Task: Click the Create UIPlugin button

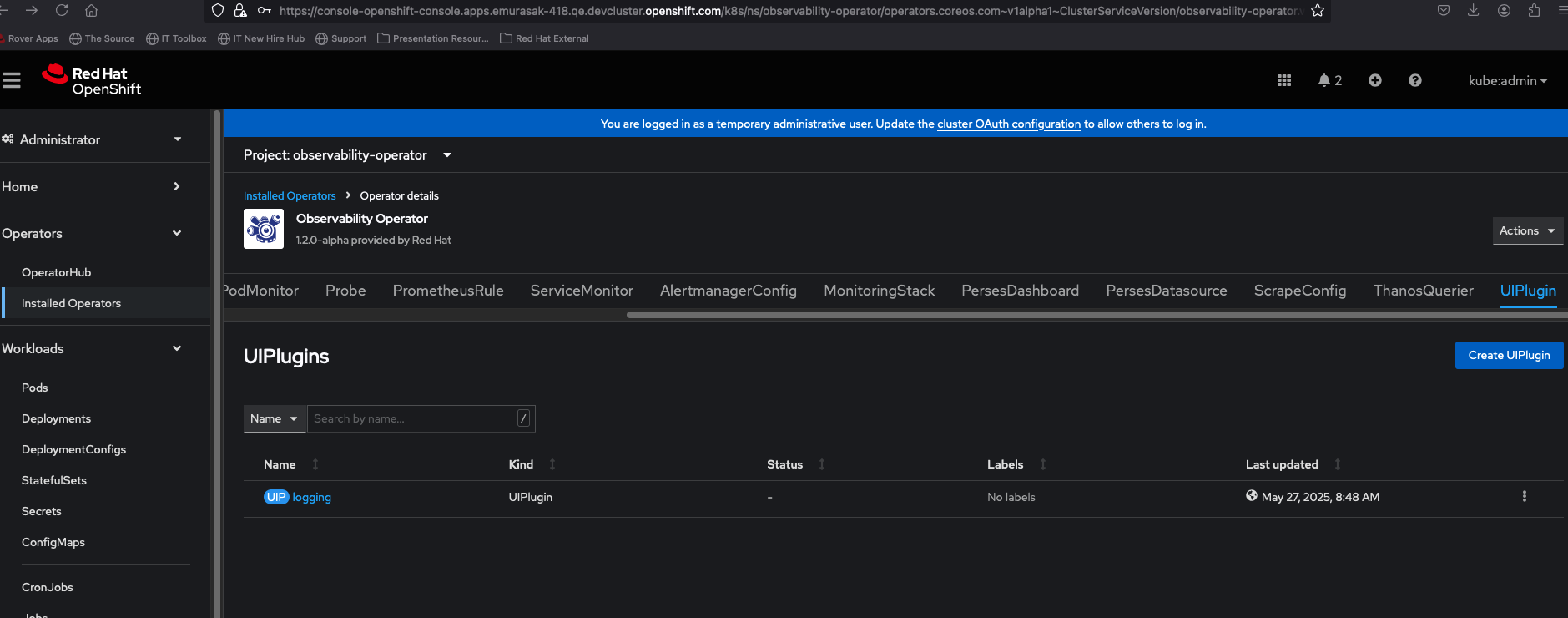Action: pyautogui.click(x=1510, y=355)
